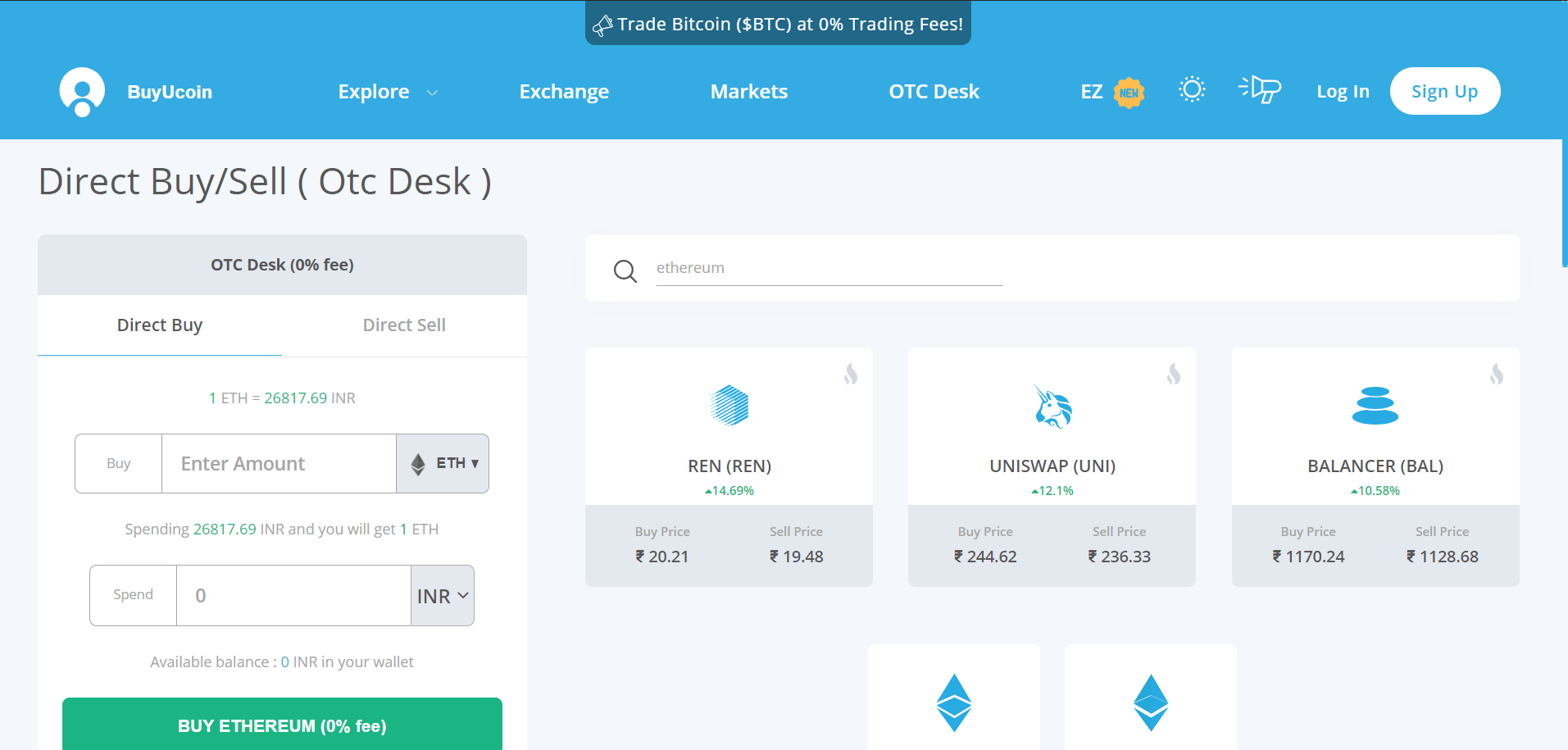The width and height of the screenshot is (1568, 750).
Task: Click the search magnifier icon
Action: [625, 270]
